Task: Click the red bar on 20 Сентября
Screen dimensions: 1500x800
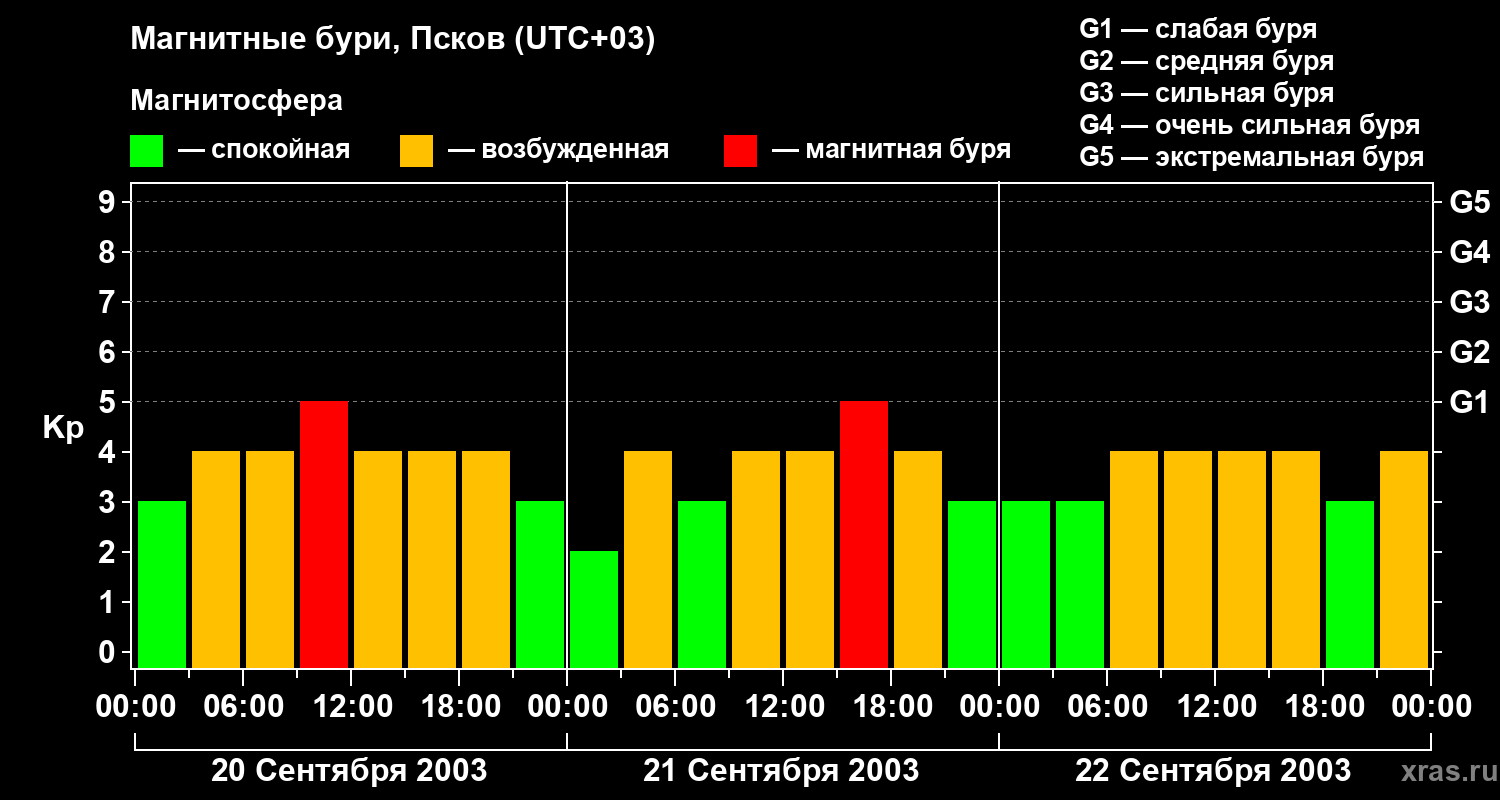Action: 324,534
